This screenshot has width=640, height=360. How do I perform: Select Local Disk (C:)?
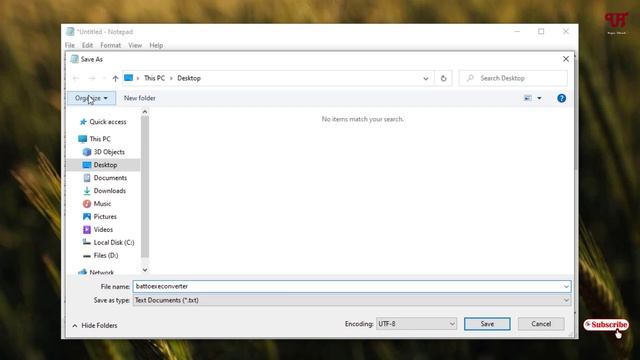click(x=114, y=242)
